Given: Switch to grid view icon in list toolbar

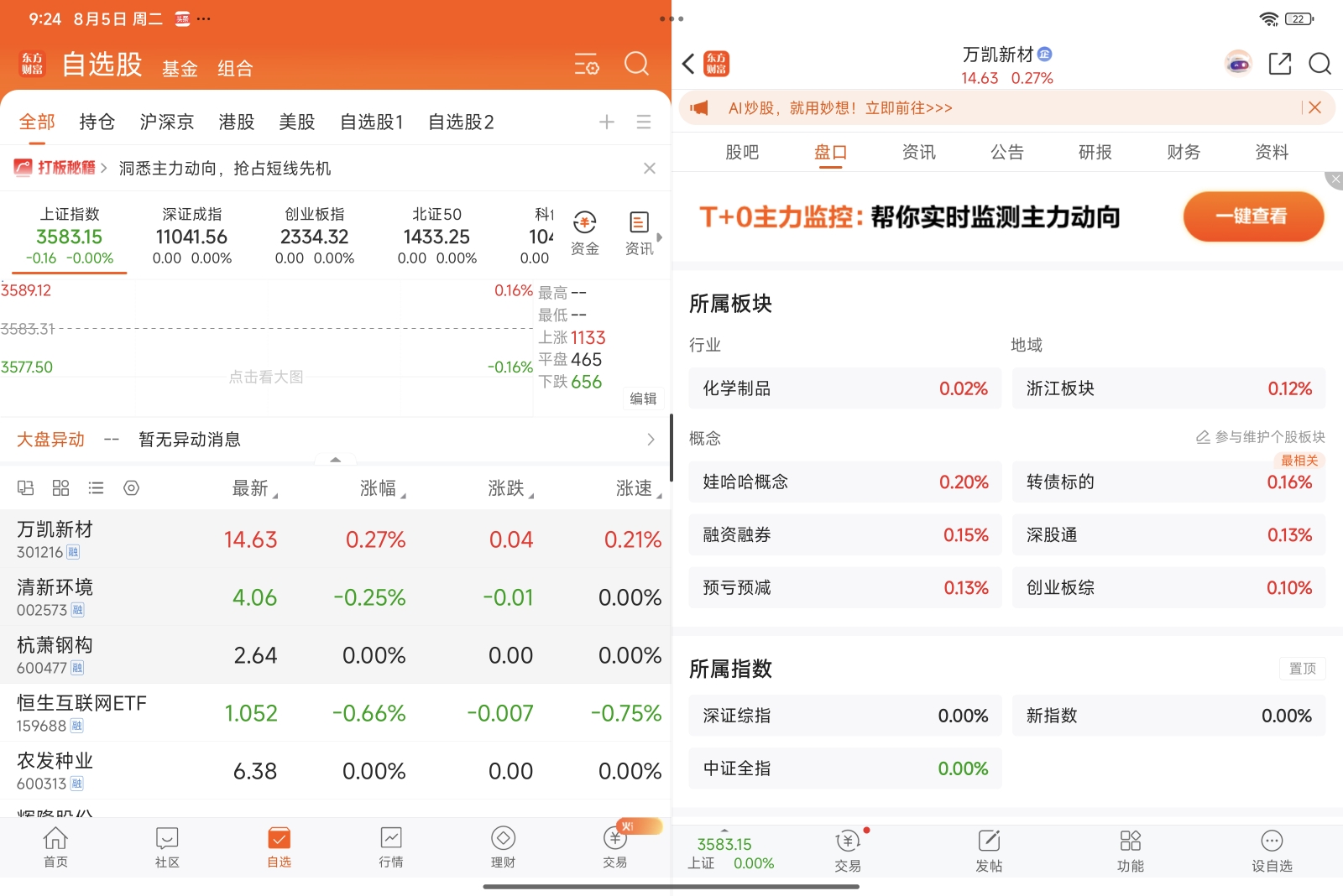Looking at the screenshot, I should (61, 488).
